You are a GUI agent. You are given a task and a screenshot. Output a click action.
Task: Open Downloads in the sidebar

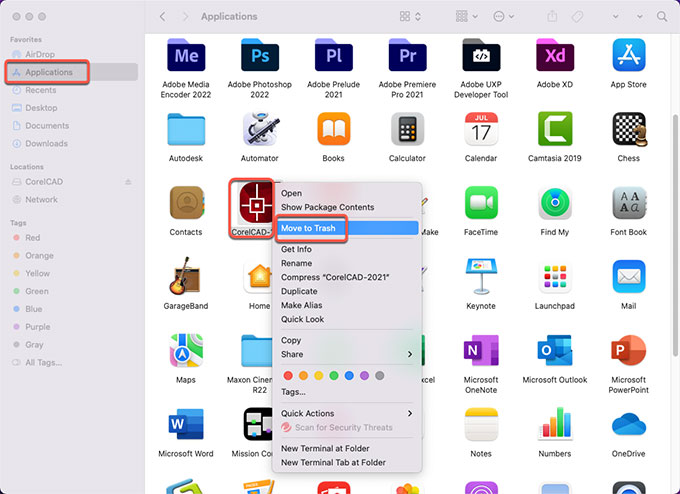pos(72,144)
